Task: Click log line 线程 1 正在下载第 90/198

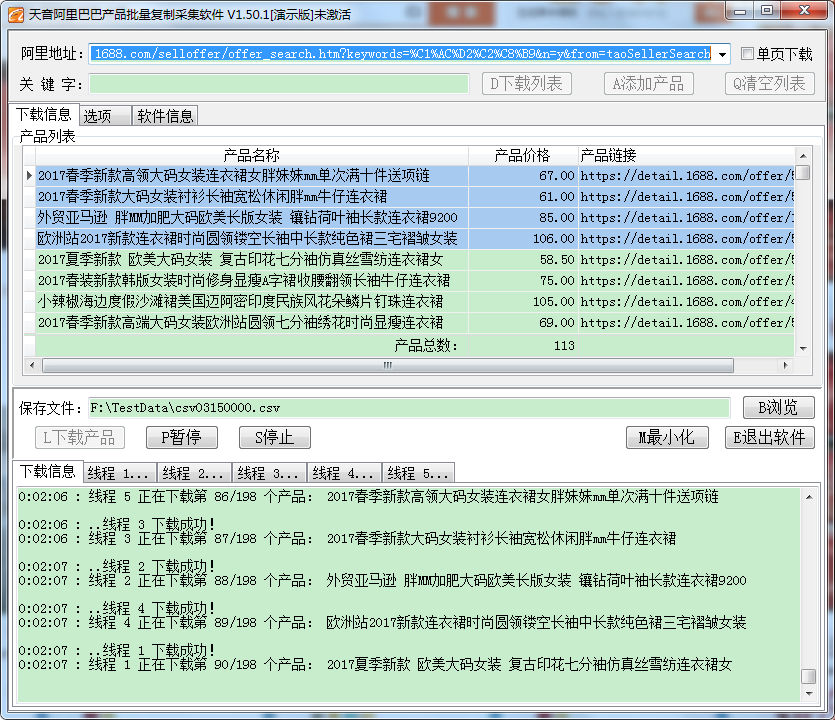Action: click(375, 665)
